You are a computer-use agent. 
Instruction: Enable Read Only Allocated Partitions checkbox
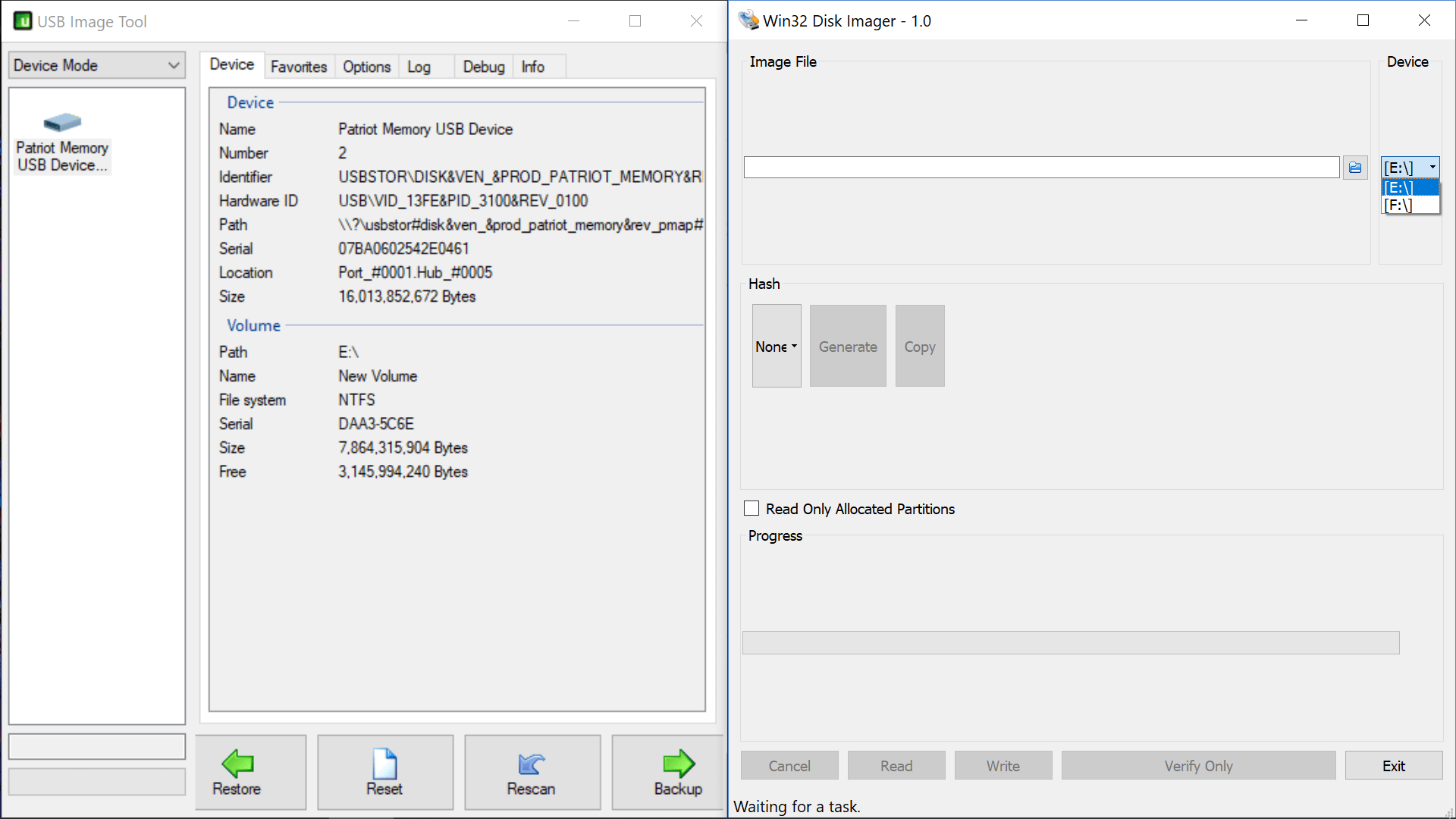(752, 509)
